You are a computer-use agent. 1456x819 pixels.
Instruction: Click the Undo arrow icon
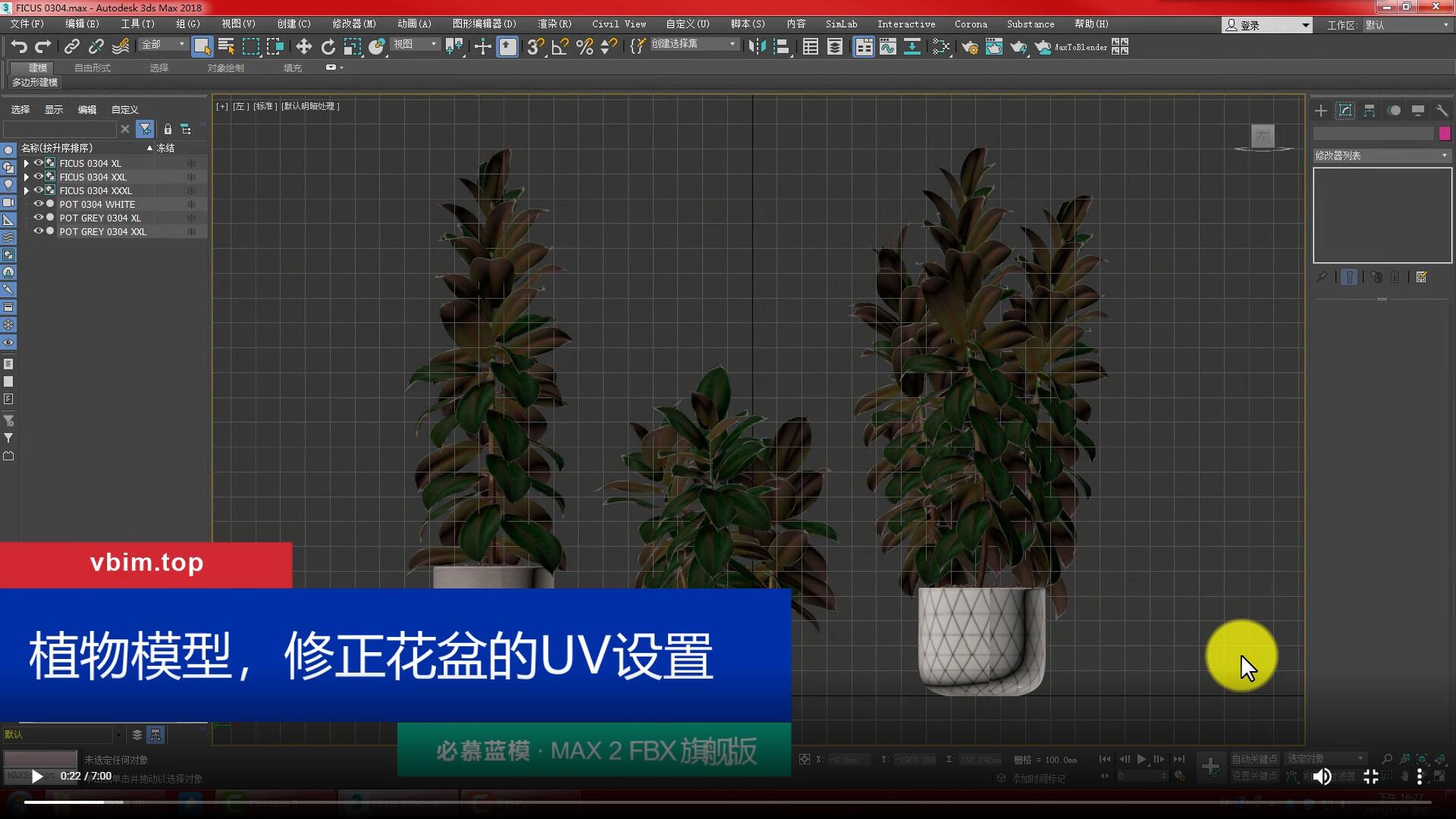(19, 47)
